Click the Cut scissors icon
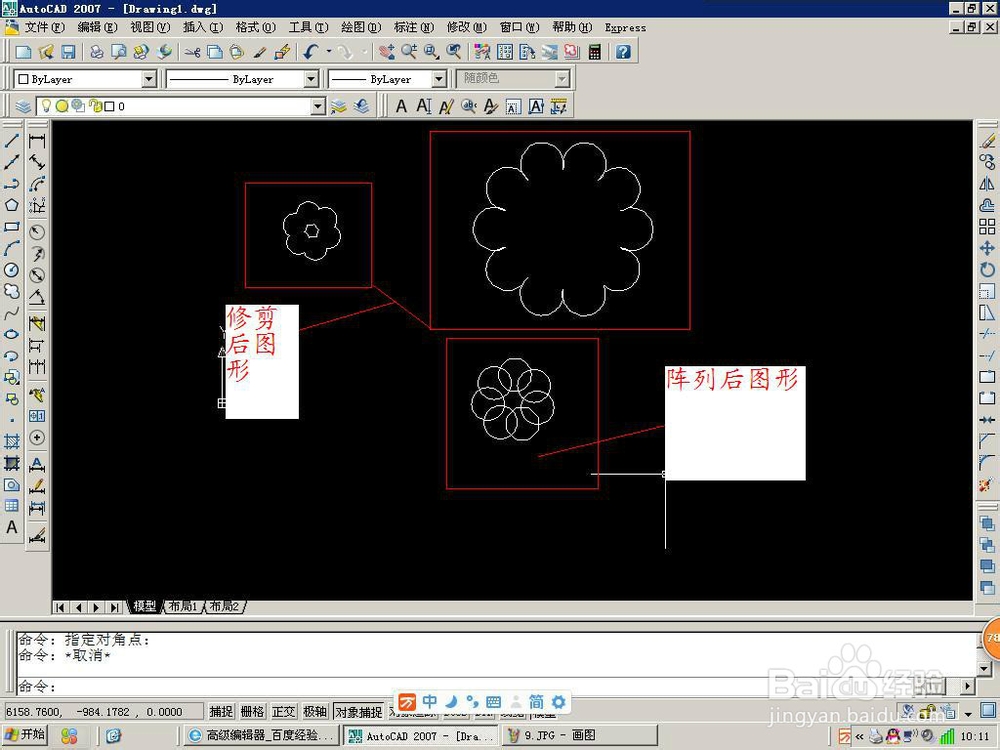 (192, 52)
